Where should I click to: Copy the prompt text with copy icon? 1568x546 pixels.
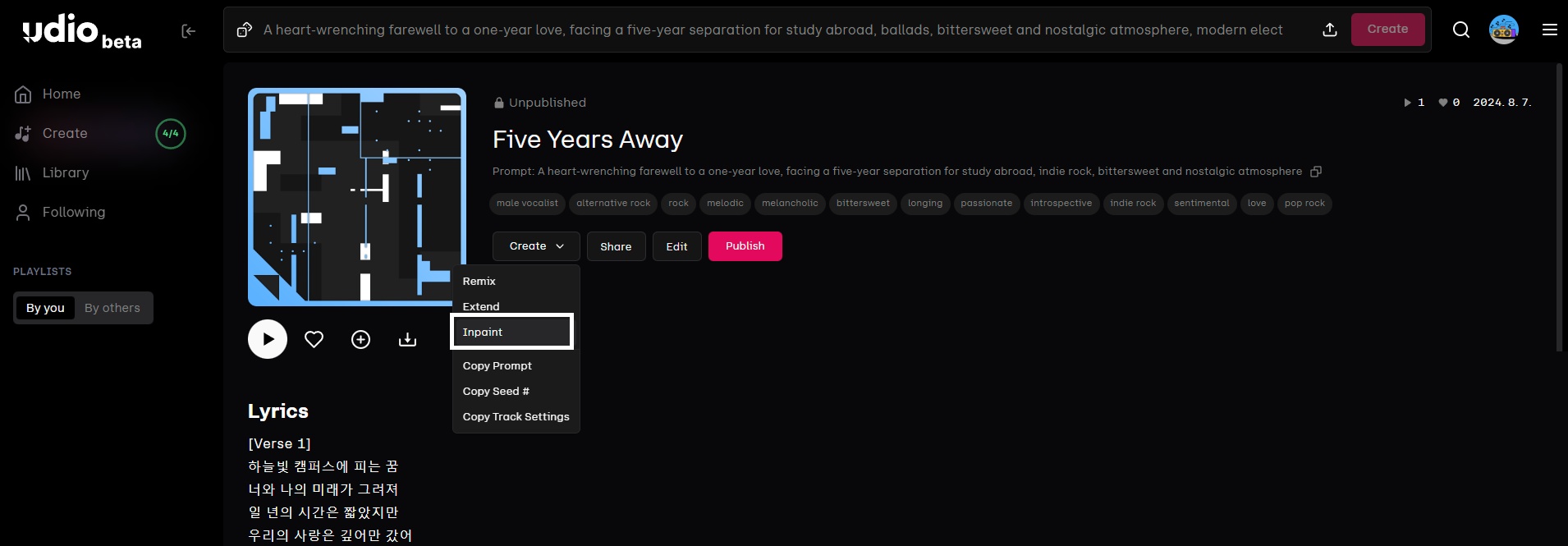pyautogui.click(x=1316, y=172)
